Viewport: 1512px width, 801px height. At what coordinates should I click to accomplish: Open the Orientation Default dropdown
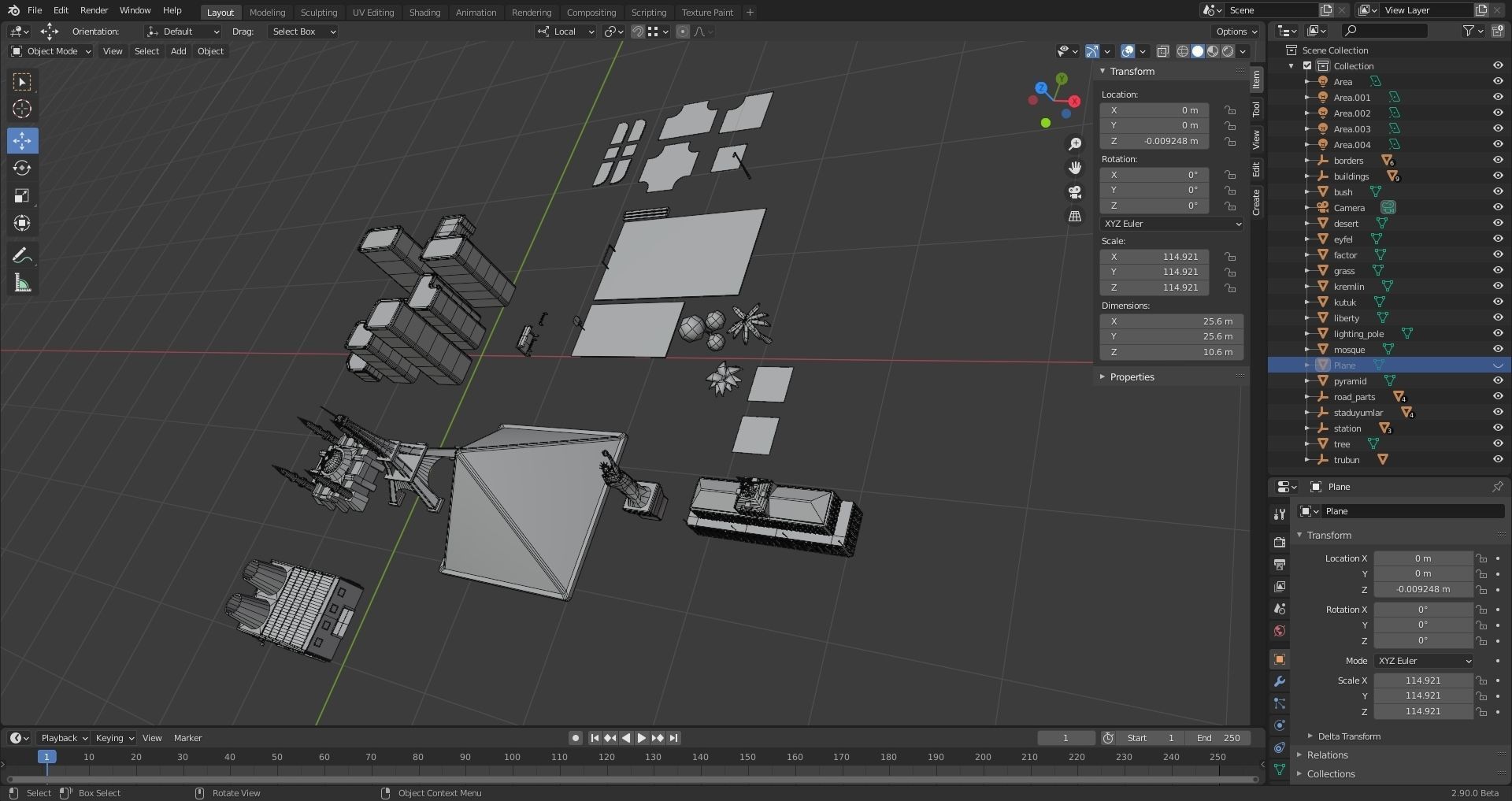click(183, 32)
